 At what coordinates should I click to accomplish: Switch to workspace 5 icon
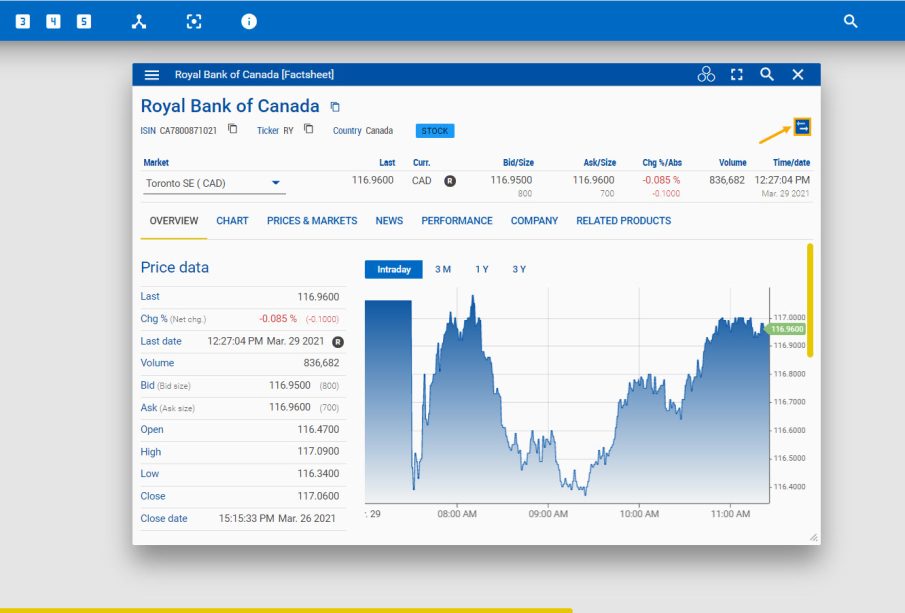pos(84,22)
